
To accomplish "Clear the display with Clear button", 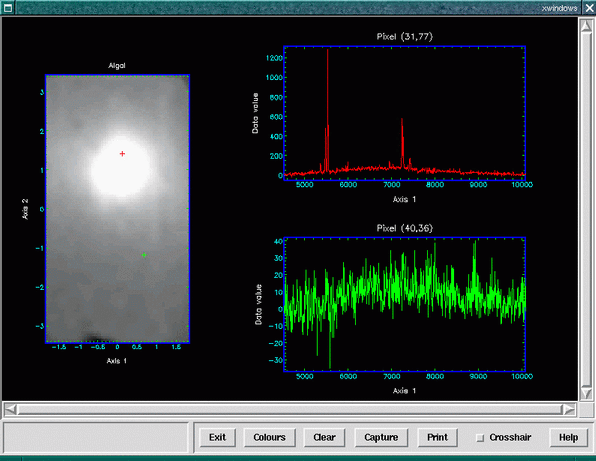I will 324,438.
